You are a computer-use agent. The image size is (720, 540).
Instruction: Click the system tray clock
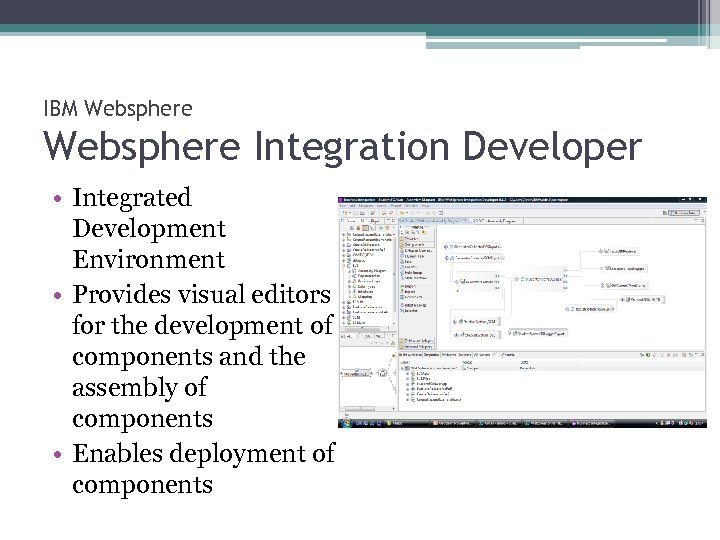click(700, 423)
